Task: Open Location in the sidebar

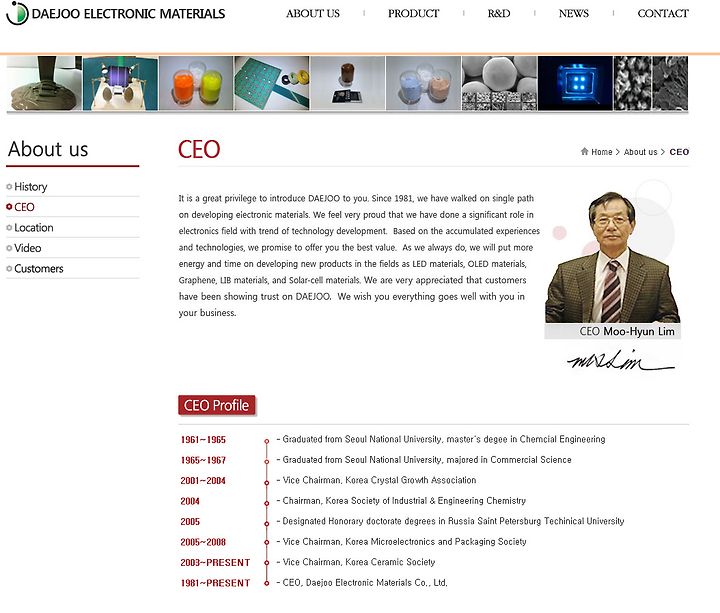Action: [34, 228]
